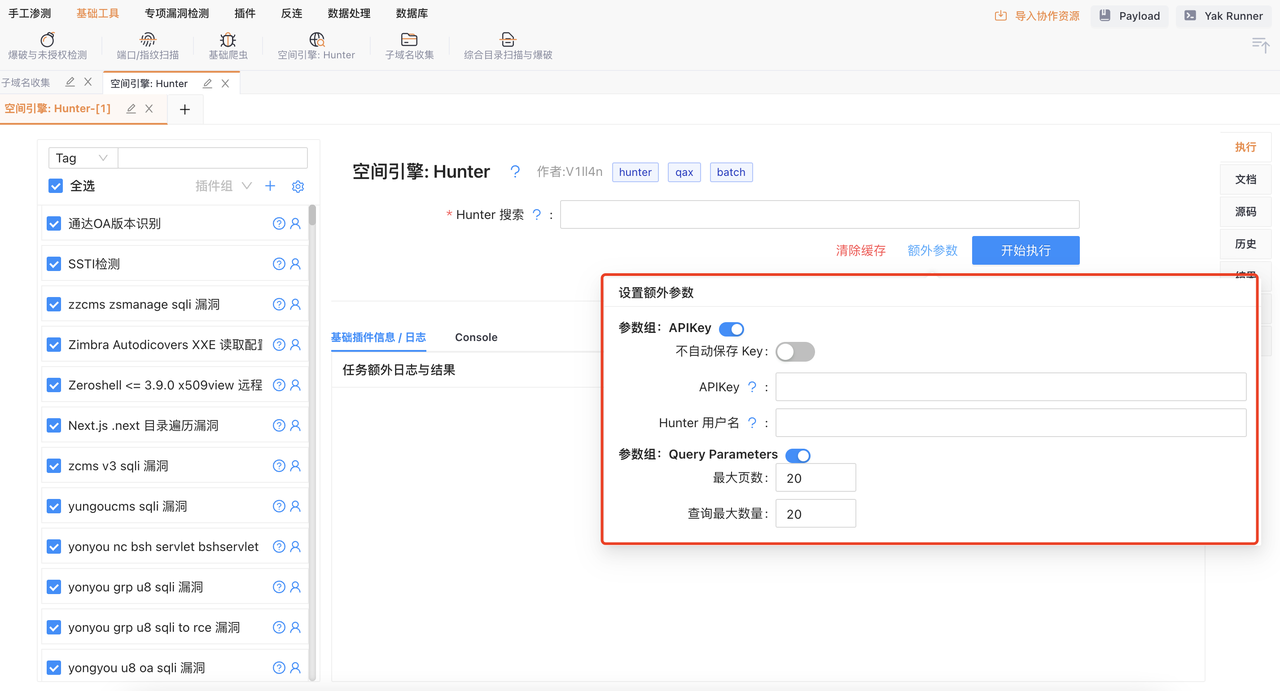Expand the 插件组 dropdown

point(223,186)
